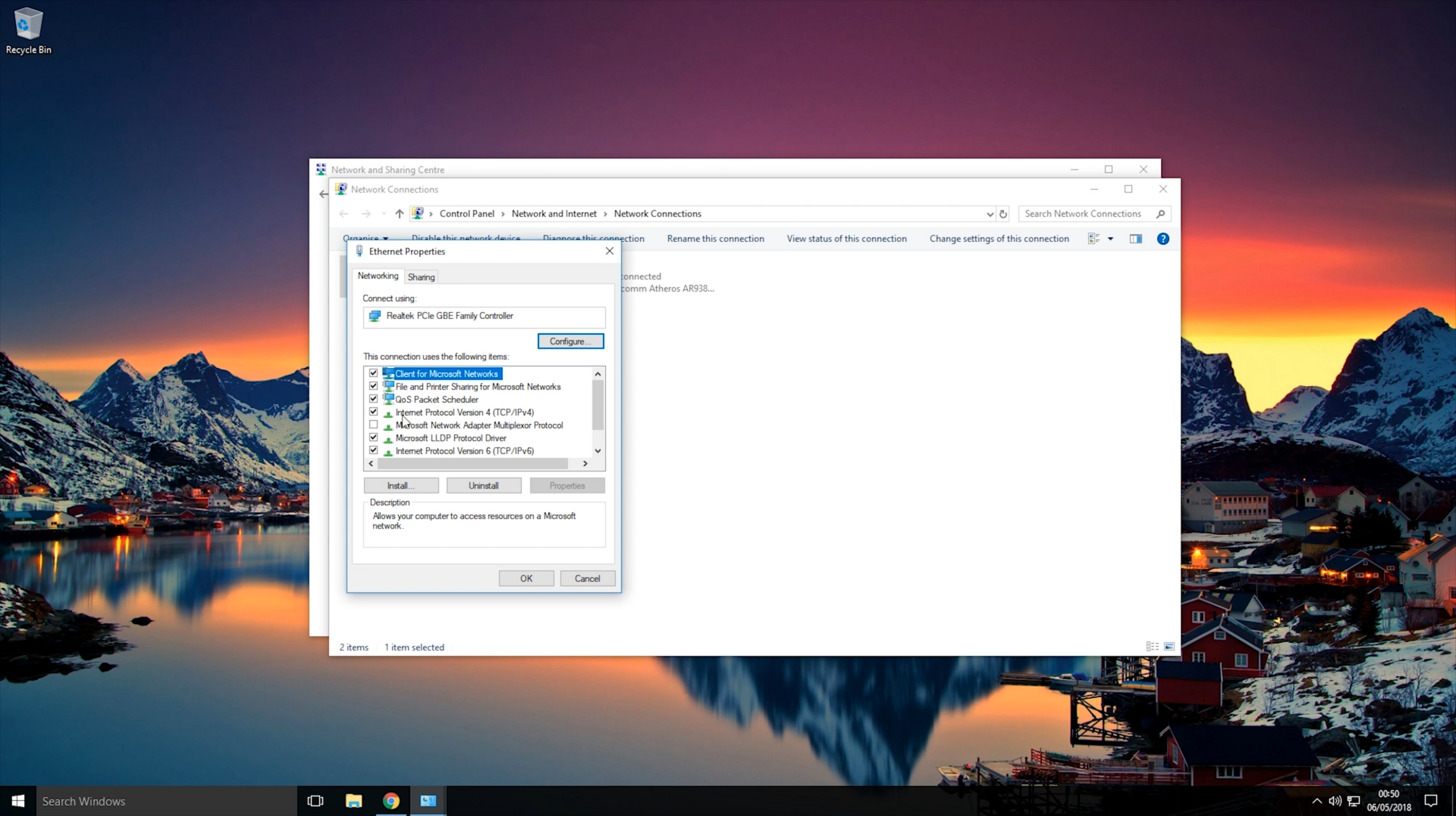The image size is (1456, 816).
Task: Open the help icon in Network Connections
Action: (x=1163, y=239)
